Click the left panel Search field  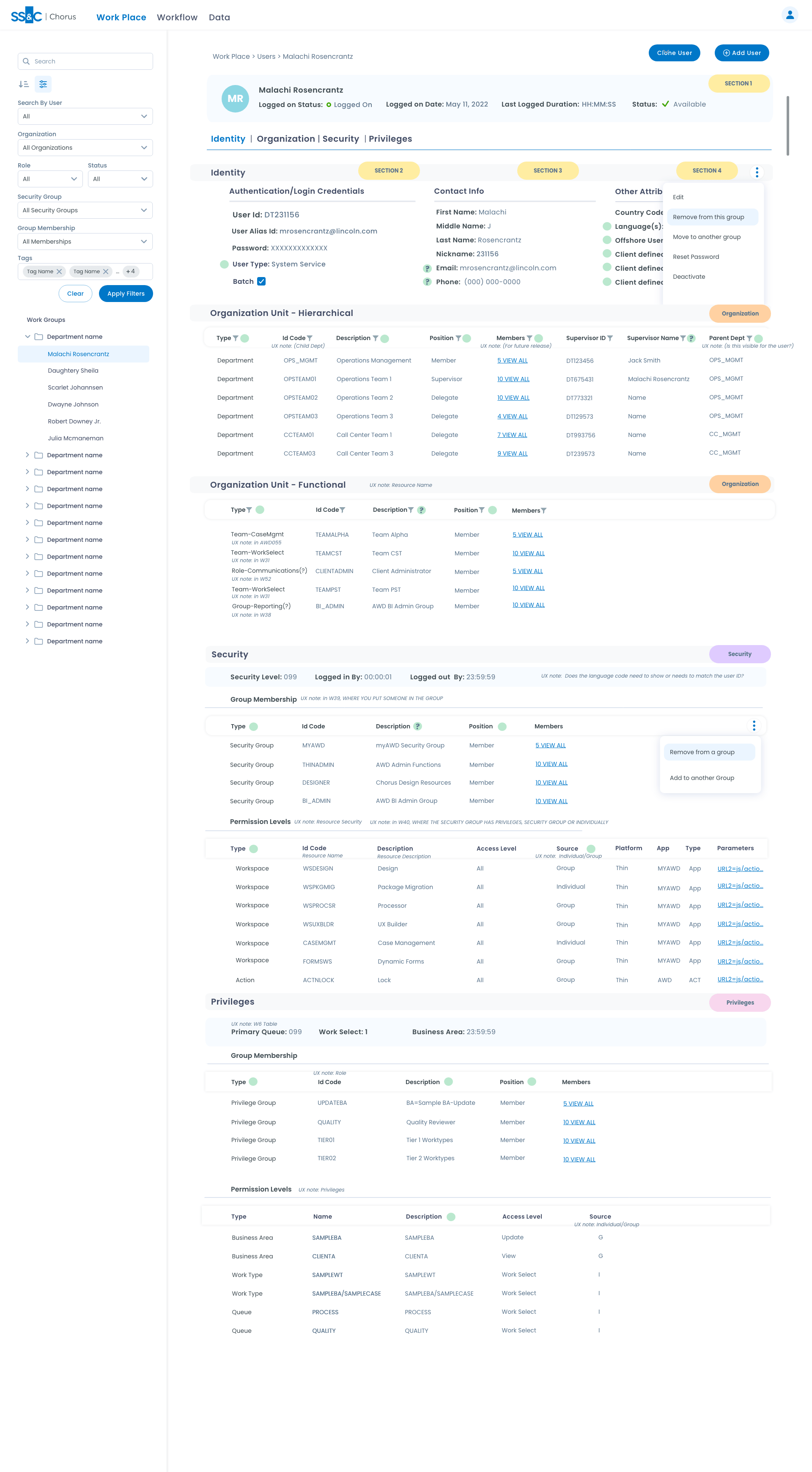pyautogui.click(x=86, y=61)
